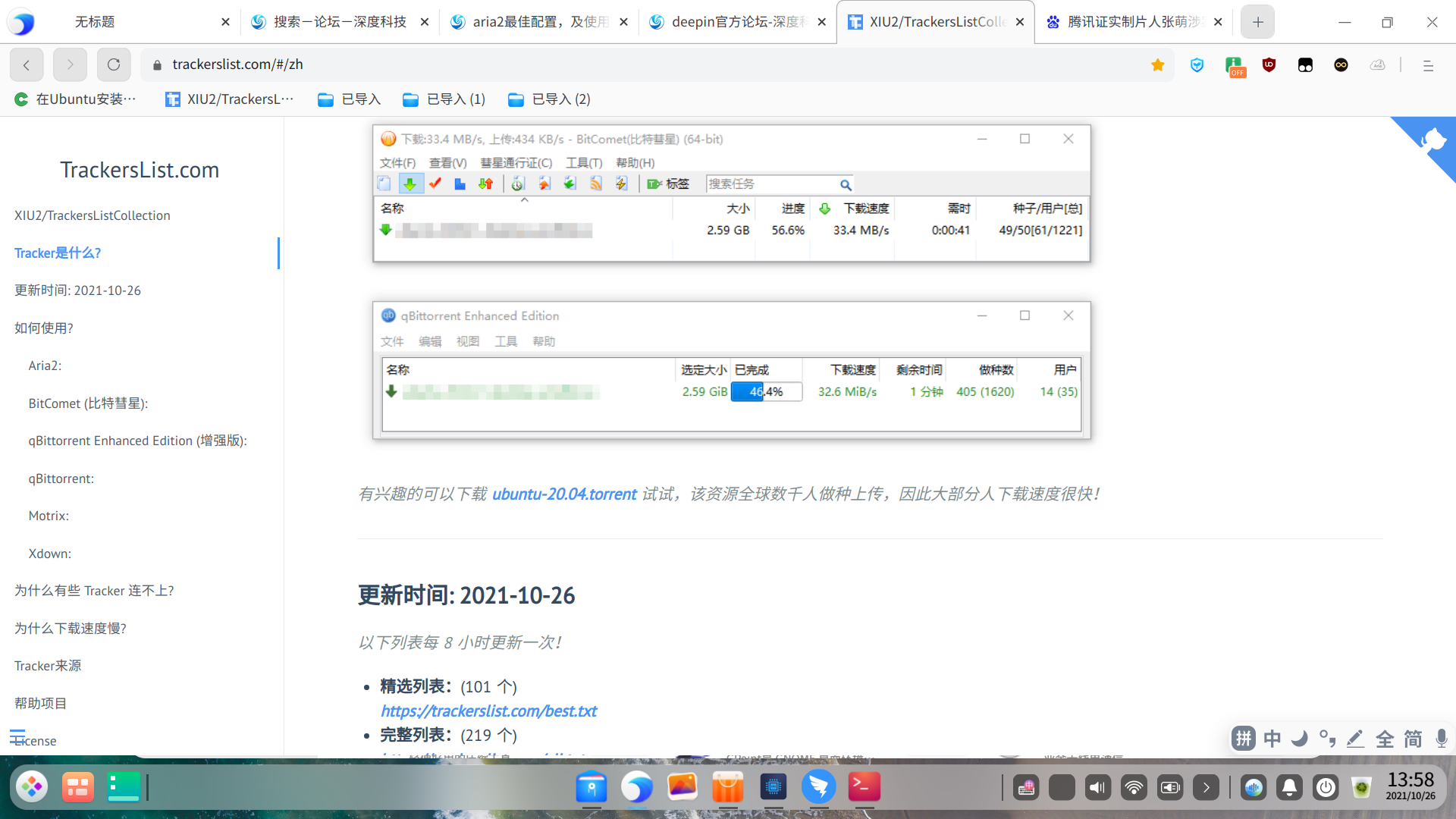The height and width of the screenshot is (819, 1456).
Task: Click the Wi-Fi network tray icon
Action: tap(1134, 788)
